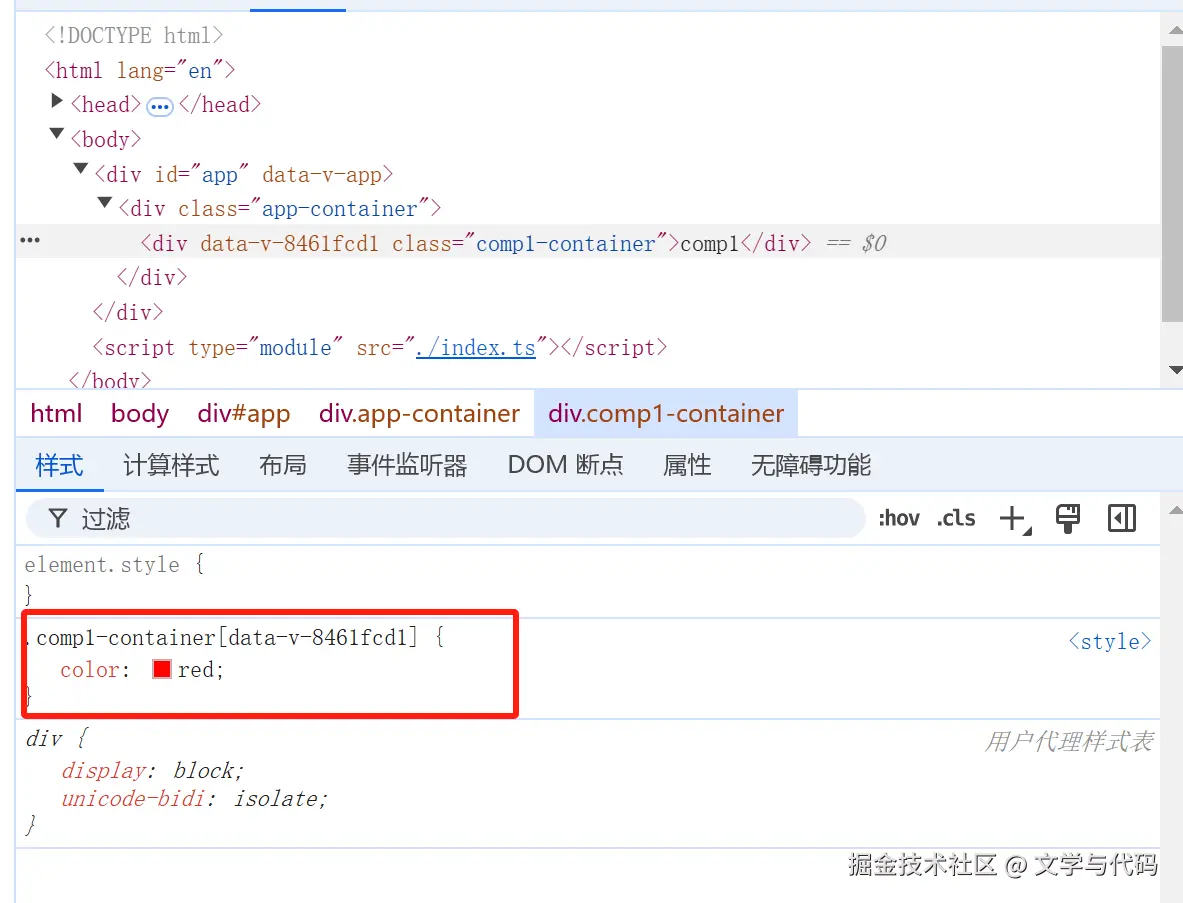The height and width of the screenshot is (903, 1183).
Task: Open the ./index.ts script link
Action: pos(475,348)
